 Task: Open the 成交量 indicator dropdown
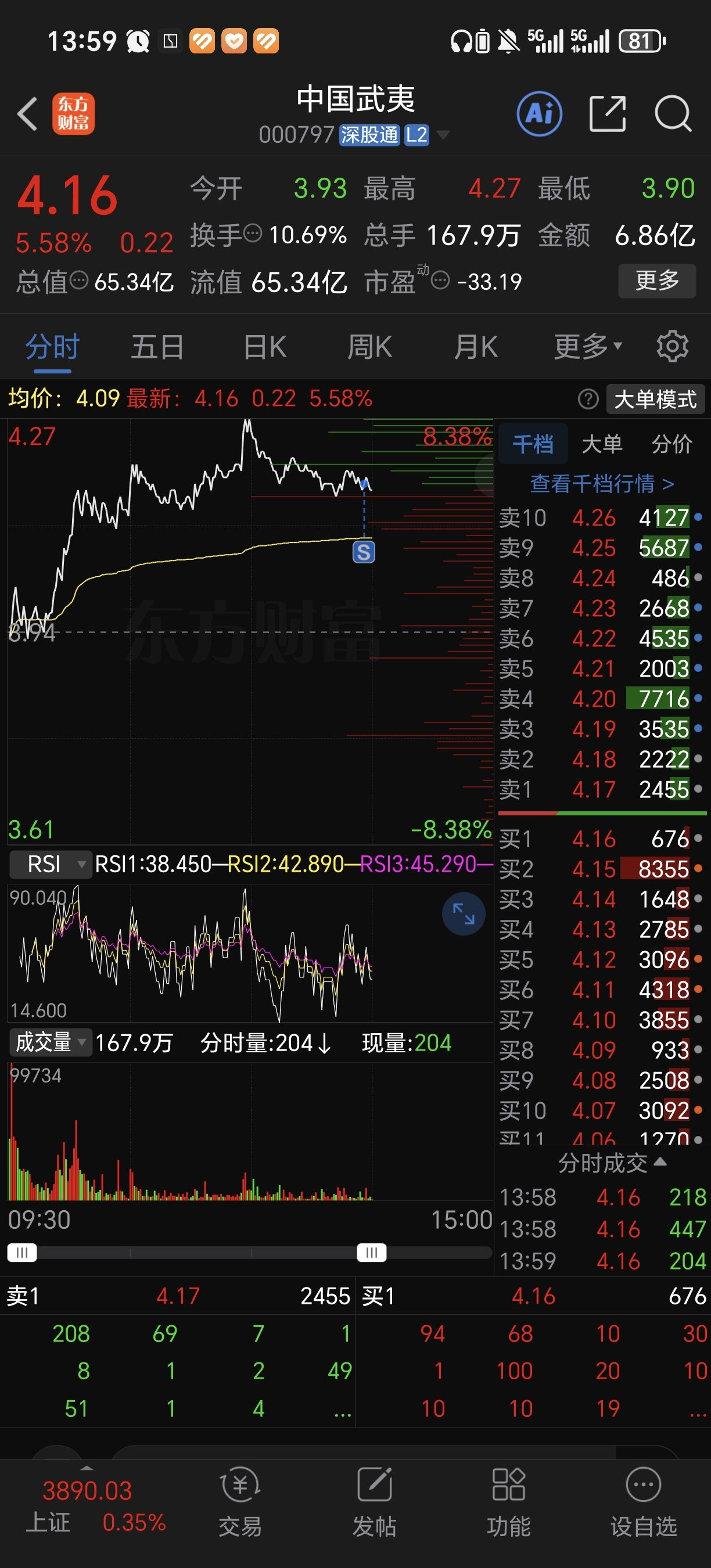[x=51, y=1042]
